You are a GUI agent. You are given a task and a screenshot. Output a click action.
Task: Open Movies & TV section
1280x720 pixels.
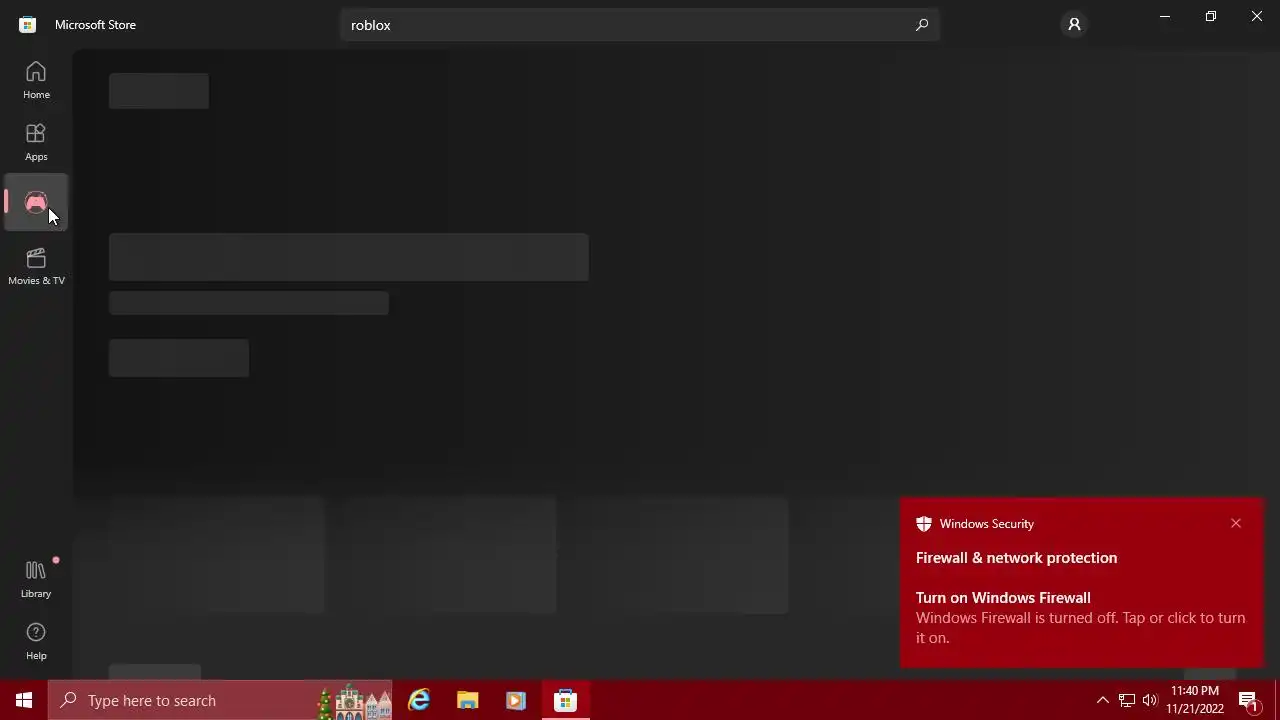[36, 266]
